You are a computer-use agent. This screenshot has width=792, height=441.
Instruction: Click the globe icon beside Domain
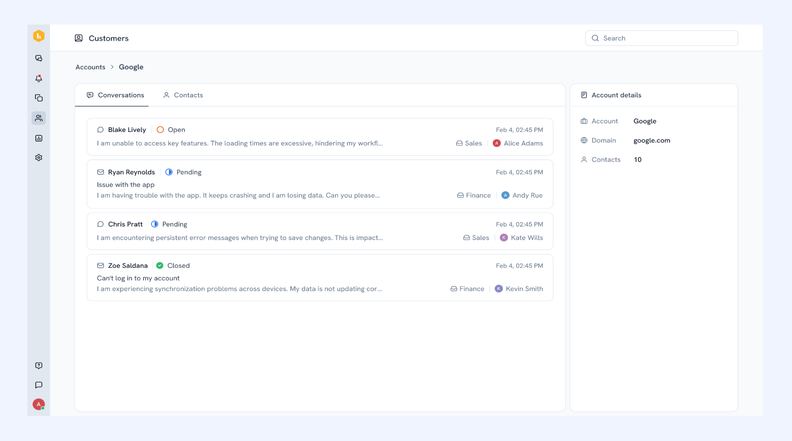[x=584, y=140]
